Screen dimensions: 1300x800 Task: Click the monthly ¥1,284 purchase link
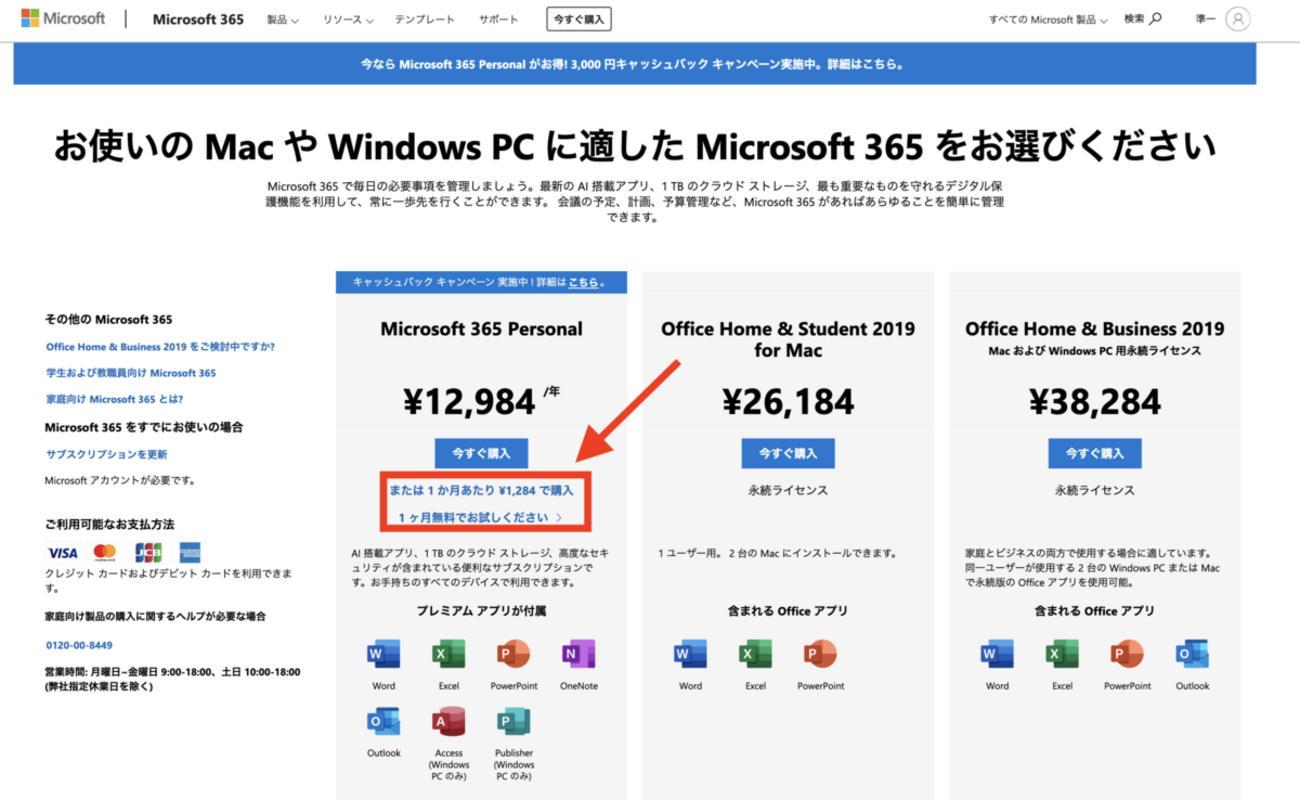482,490
